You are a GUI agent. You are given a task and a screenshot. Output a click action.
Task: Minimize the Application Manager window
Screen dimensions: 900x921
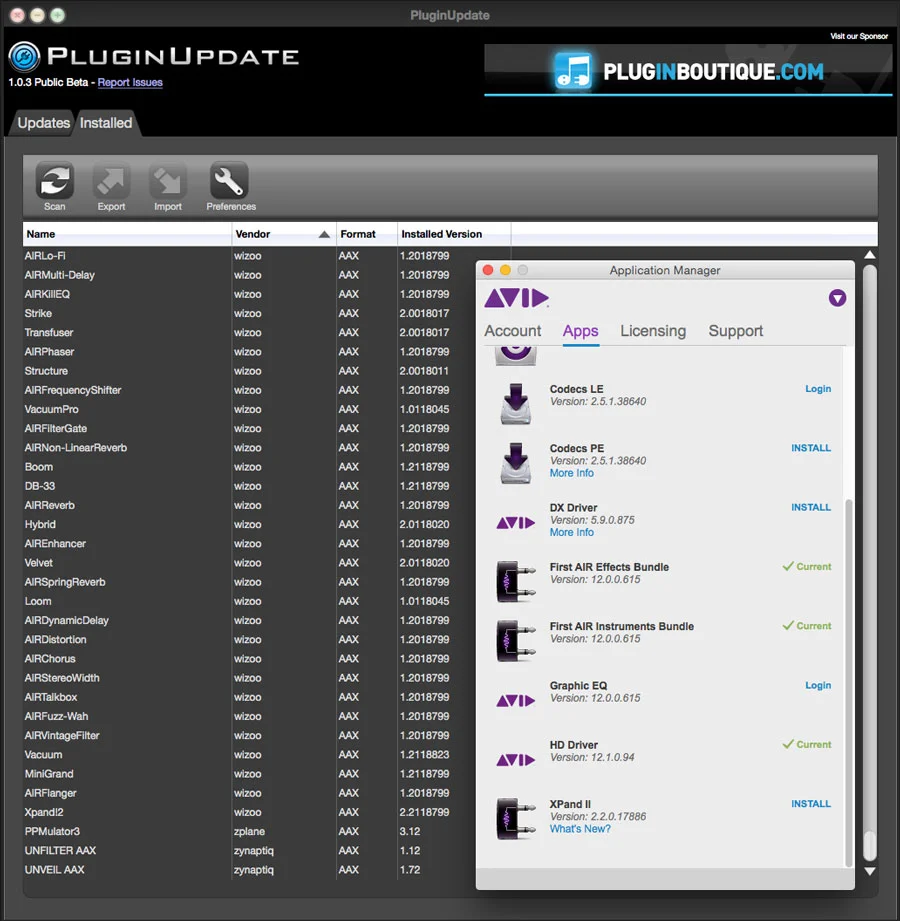coord(505,270)
